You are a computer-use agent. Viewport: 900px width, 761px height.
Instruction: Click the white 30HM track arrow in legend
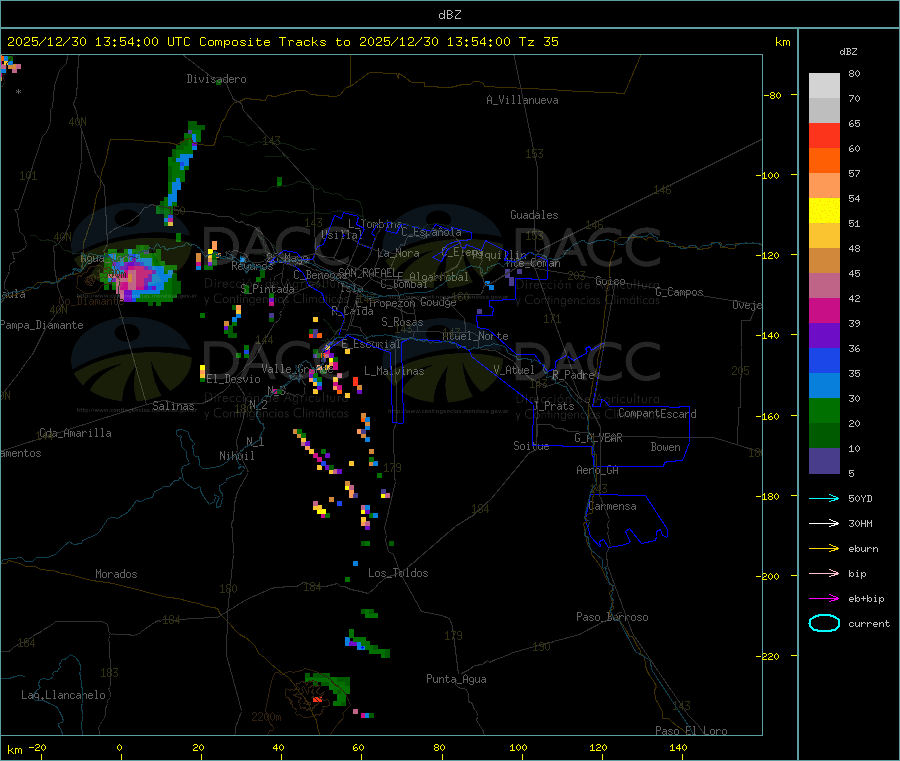pyautogui.click(x=824, y=523)
